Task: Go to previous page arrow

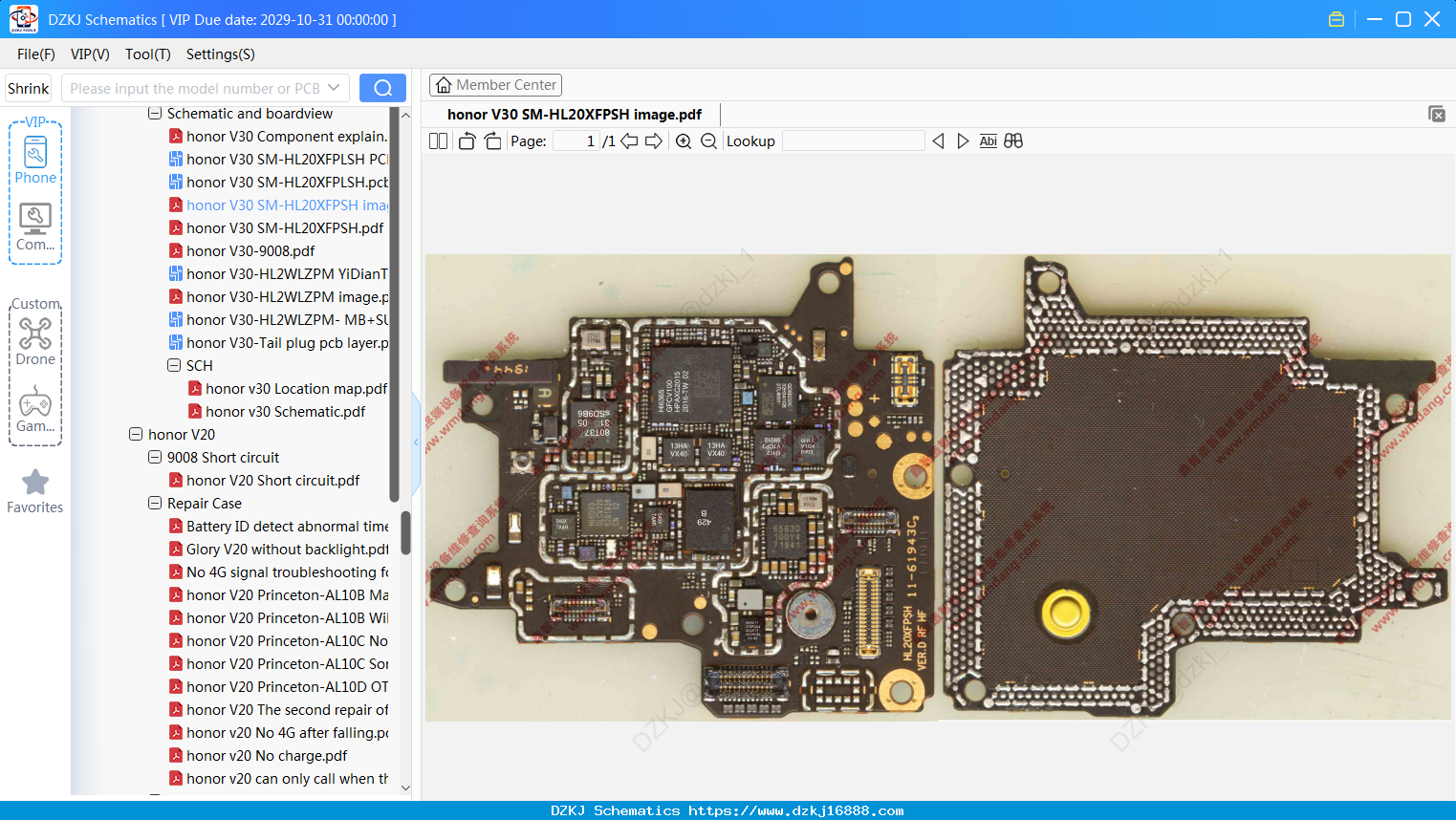Action: (629, 141)
